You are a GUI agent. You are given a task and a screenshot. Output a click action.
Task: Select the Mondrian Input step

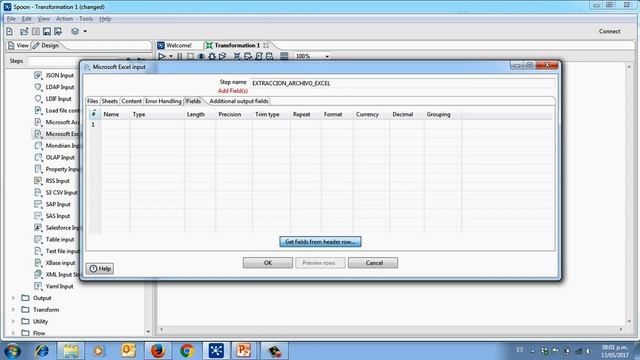point(57,146)
